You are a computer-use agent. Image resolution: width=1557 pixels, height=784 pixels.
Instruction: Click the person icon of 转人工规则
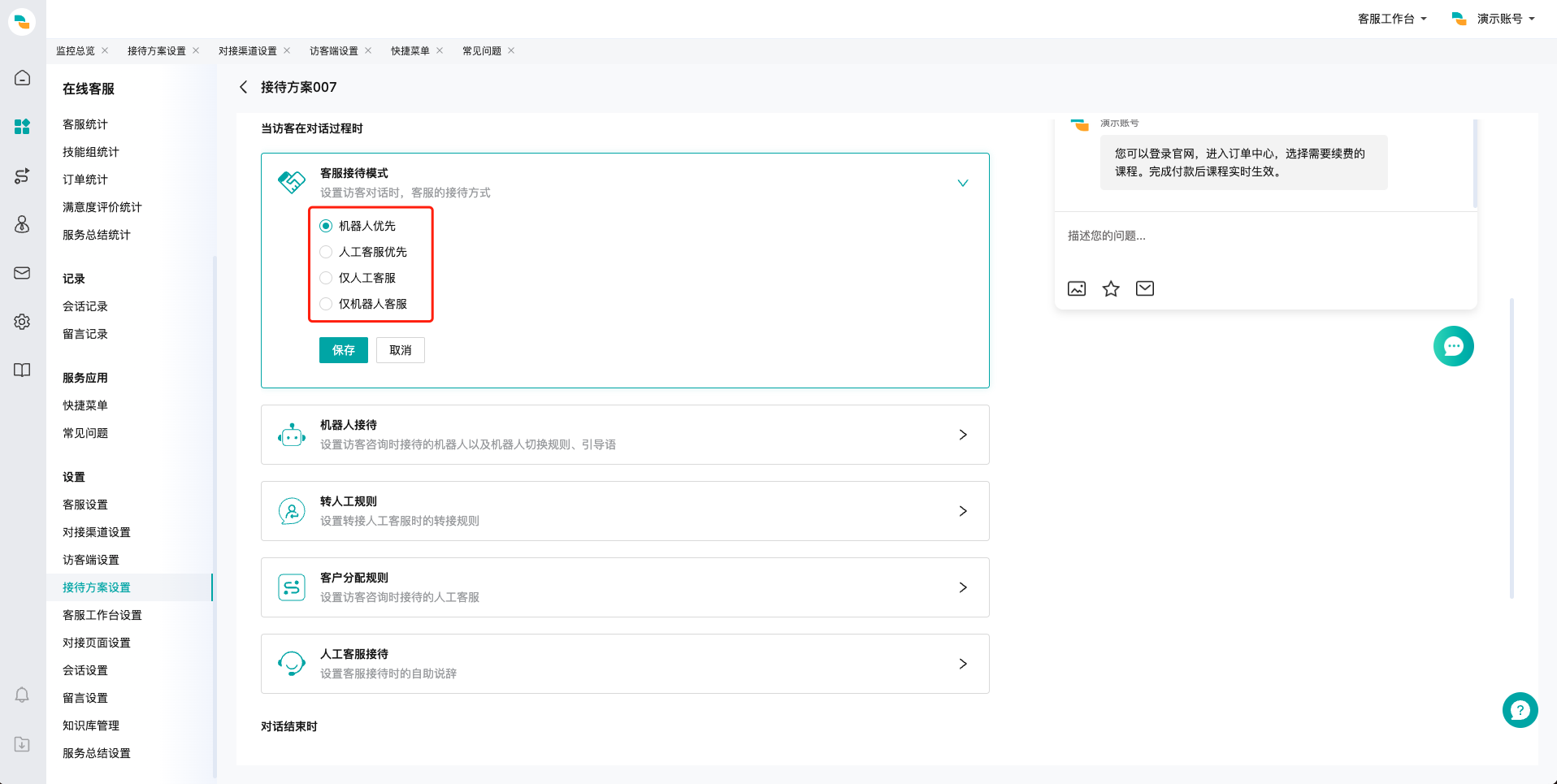coord(292,511)
